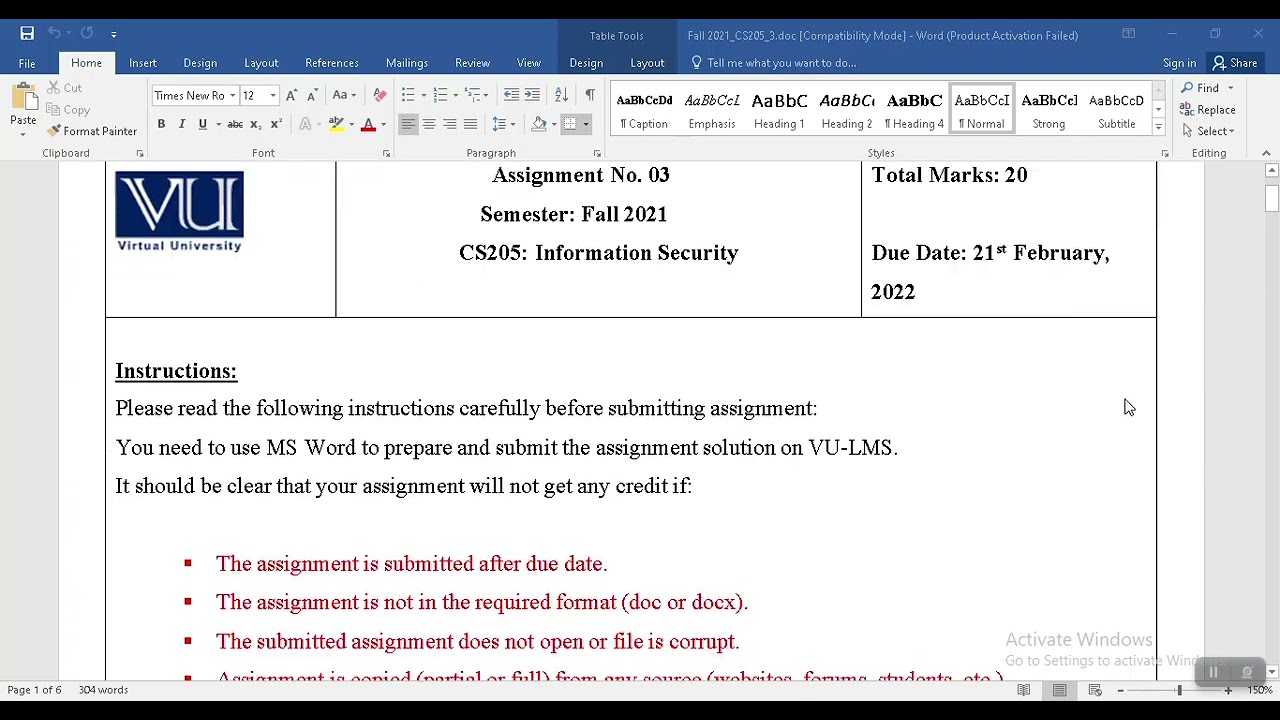
Task: Switch to the Review tab
Action: [x=473, y=63]
